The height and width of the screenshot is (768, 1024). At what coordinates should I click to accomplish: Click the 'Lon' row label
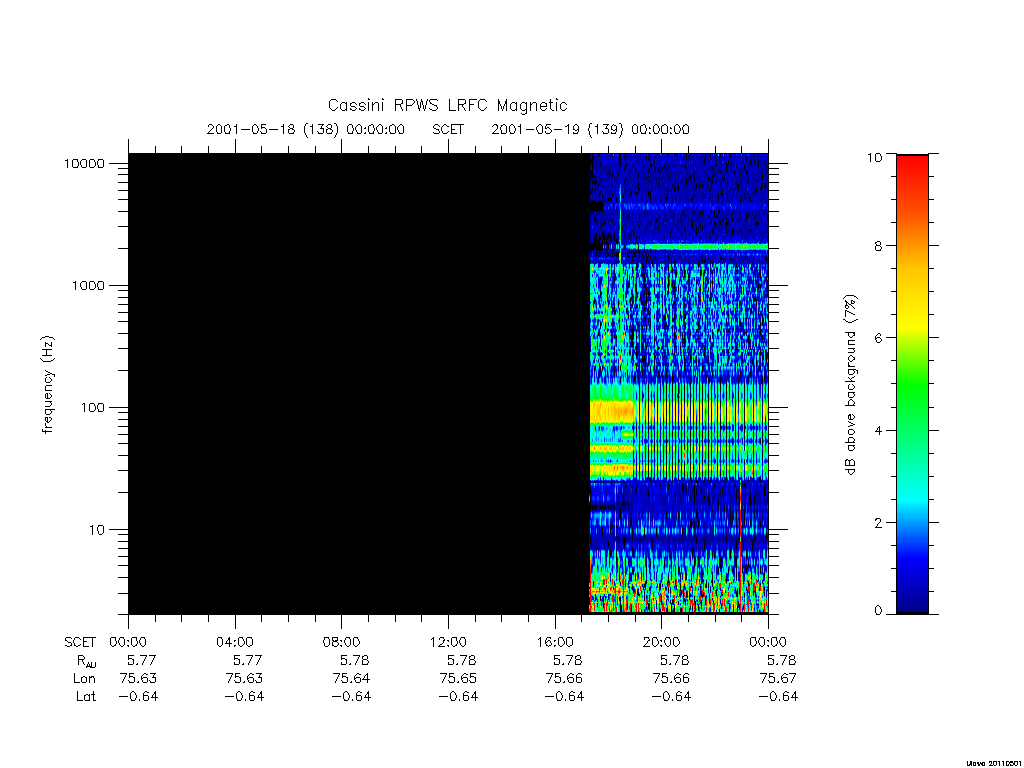(x=84, y=679)
